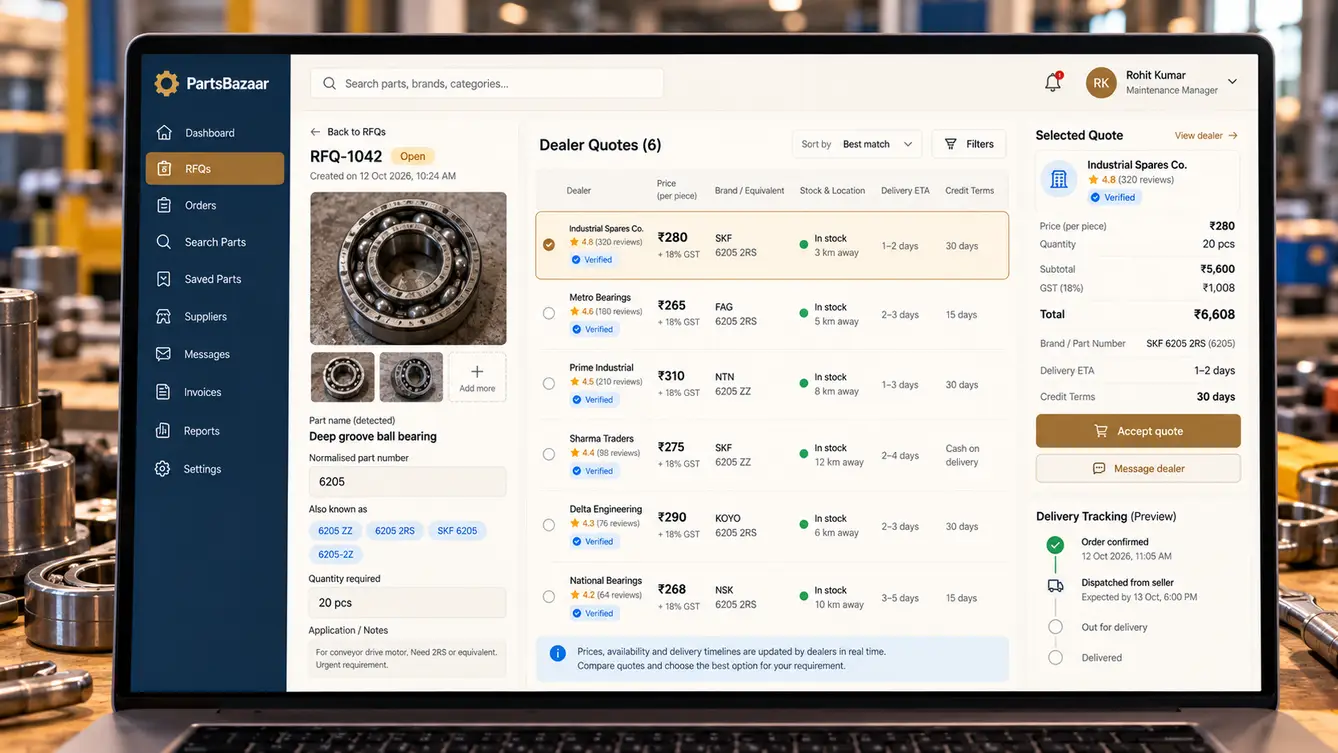The height and width of the screenshot is (753, 1338).
Task: Click the Quantity required field
Action: tap(408, 603)
